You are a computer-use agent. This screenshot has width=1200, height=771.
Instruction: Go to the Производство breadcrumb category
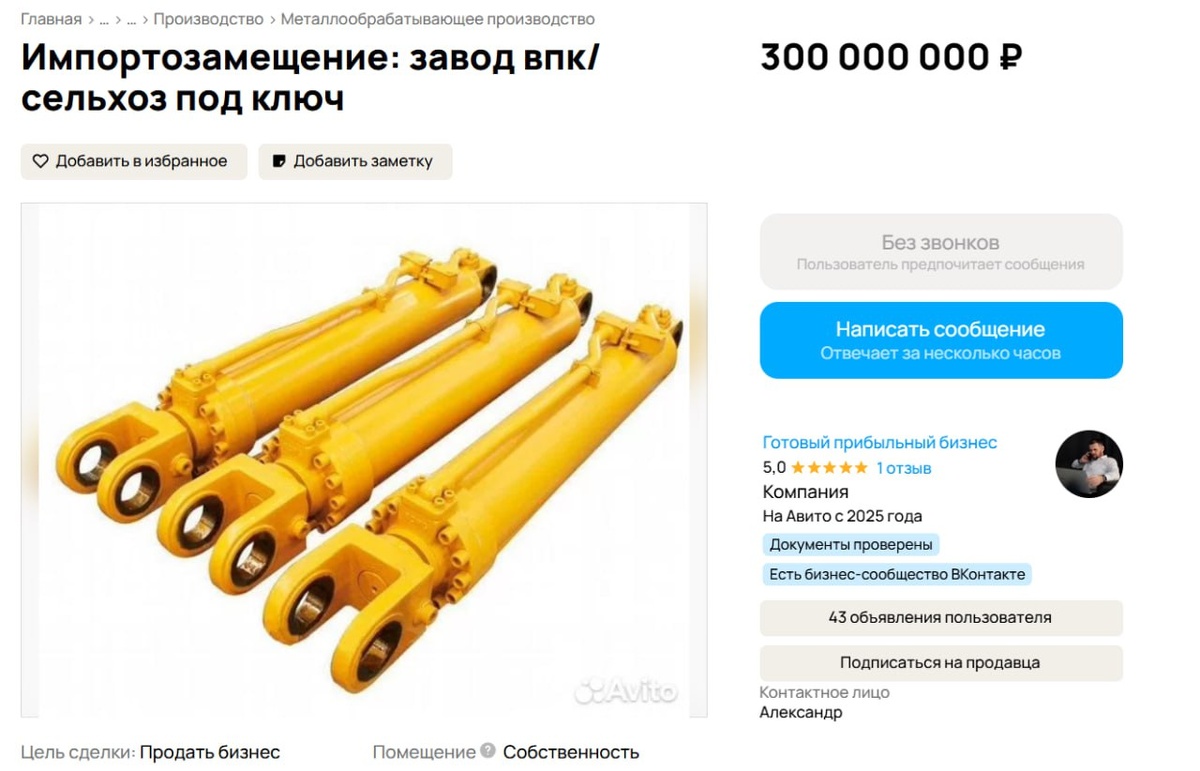click(x=208, y=19)
